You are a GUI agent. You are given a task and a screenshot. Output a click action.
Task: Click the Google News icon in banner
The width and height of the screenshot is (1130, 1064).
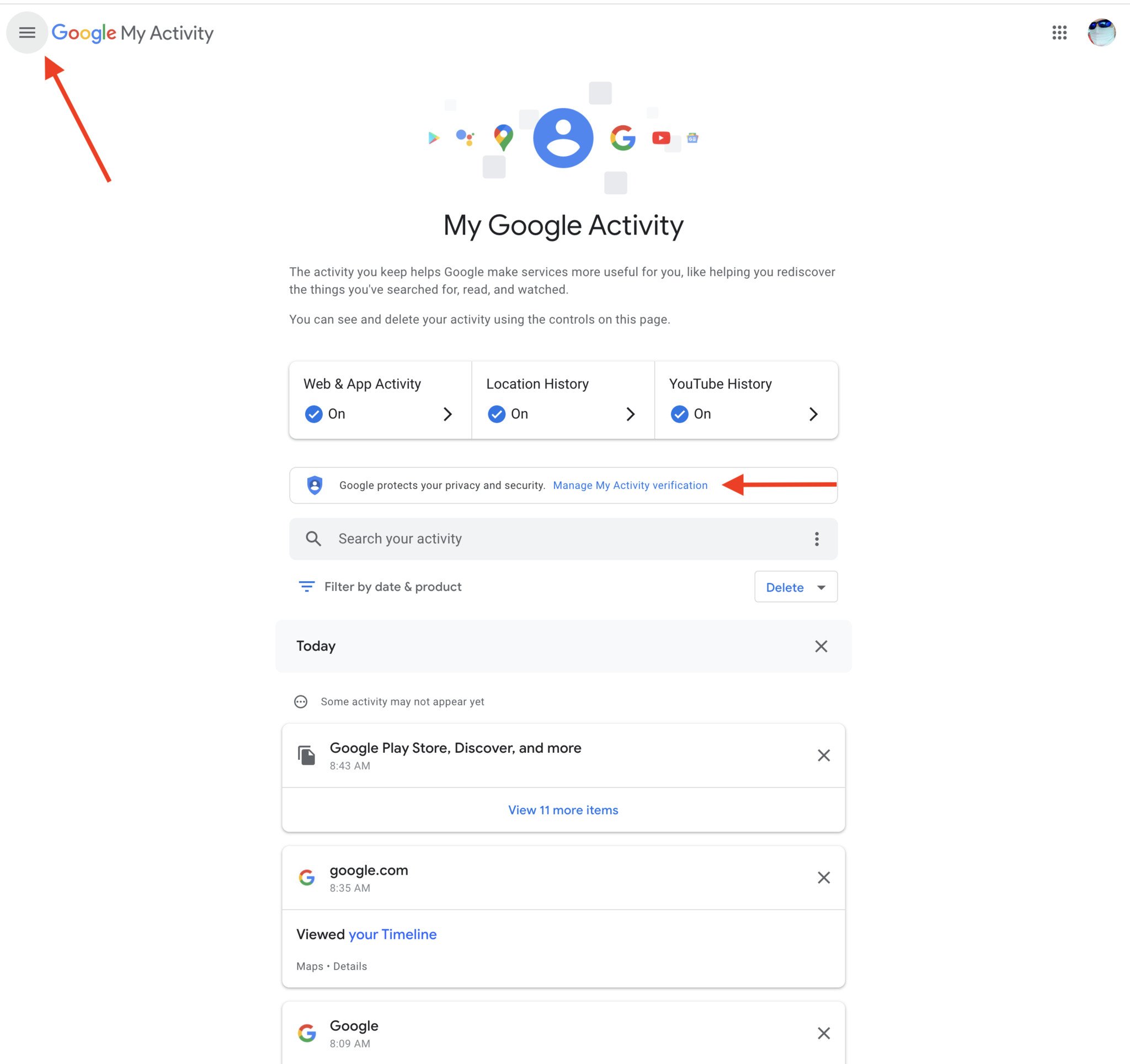point(692,137)
